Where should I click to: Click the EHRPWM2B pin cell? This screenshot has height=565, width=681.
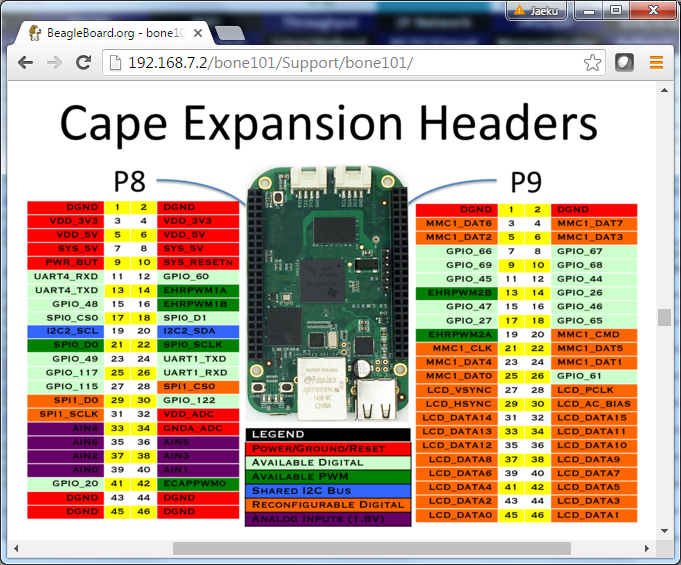click(456, 293)
